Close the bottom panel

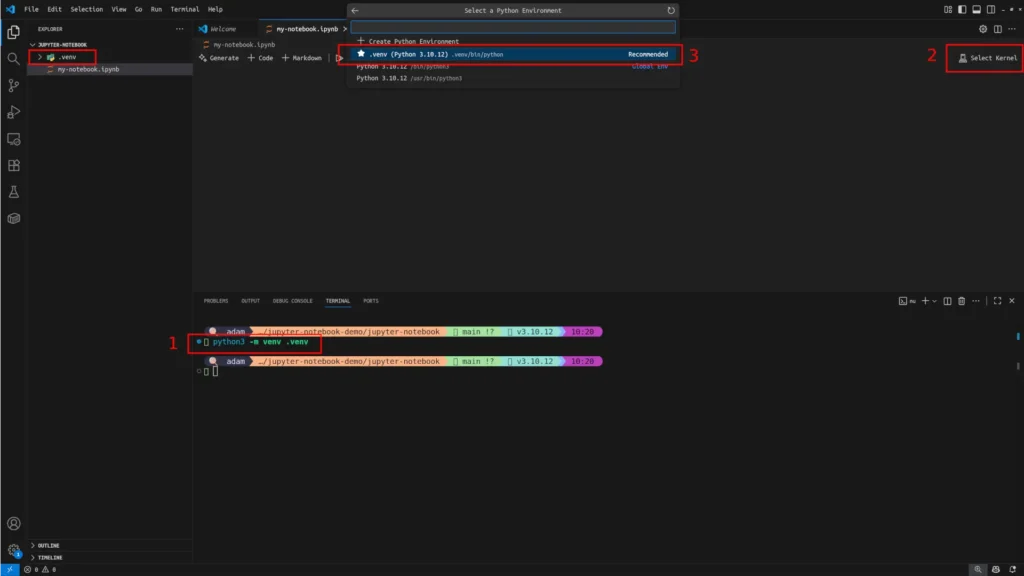[1012, 301]
